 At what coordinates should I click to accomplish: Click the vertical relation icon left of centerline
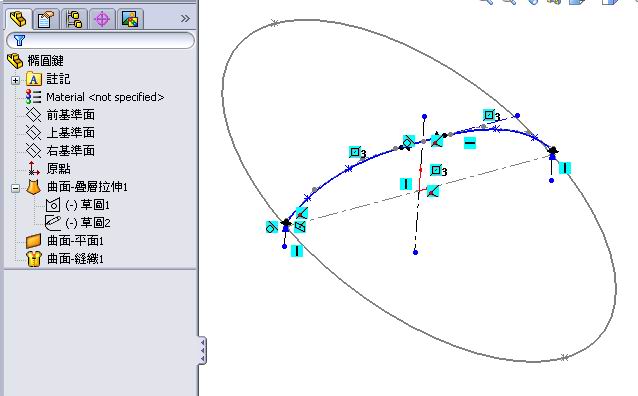coord(406,184)
